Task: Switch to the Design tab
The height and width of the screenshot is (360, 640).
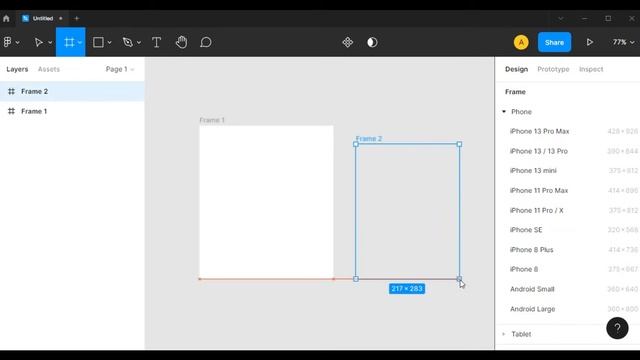Action: pos(516,69)
